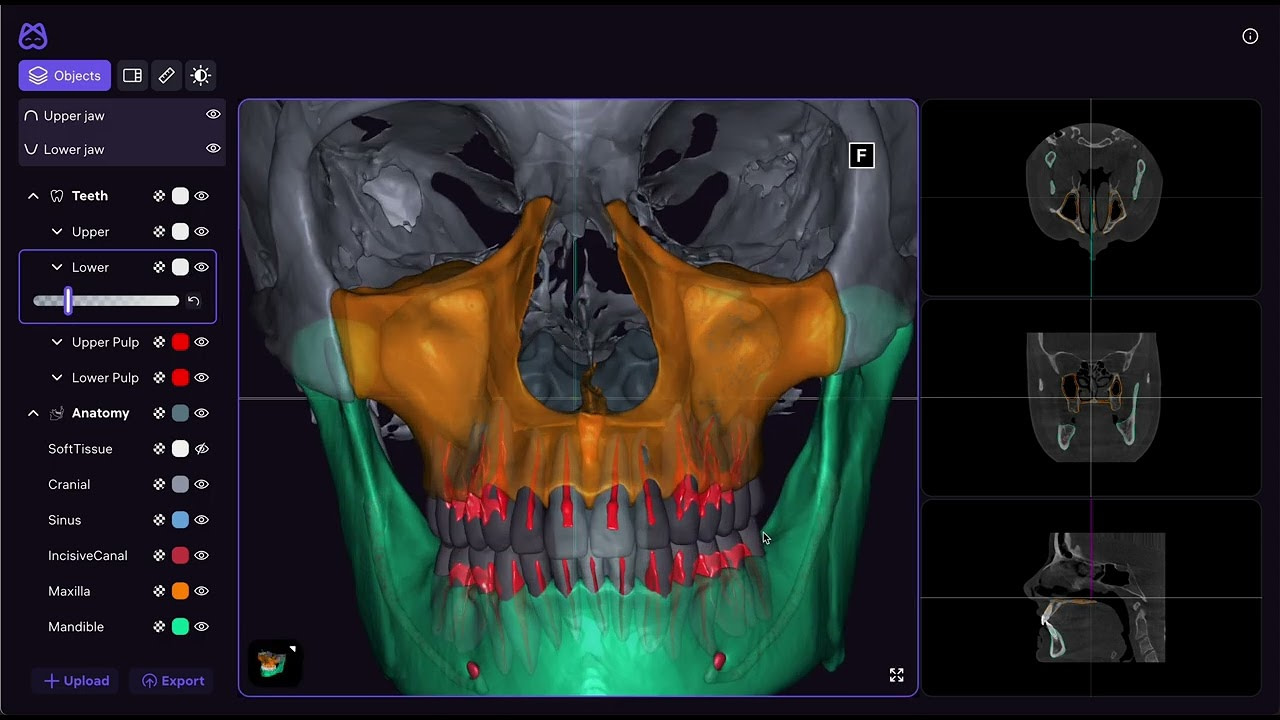Hide the Mandible layer
The image size is (1280, 720).
[x=201, y=626]
